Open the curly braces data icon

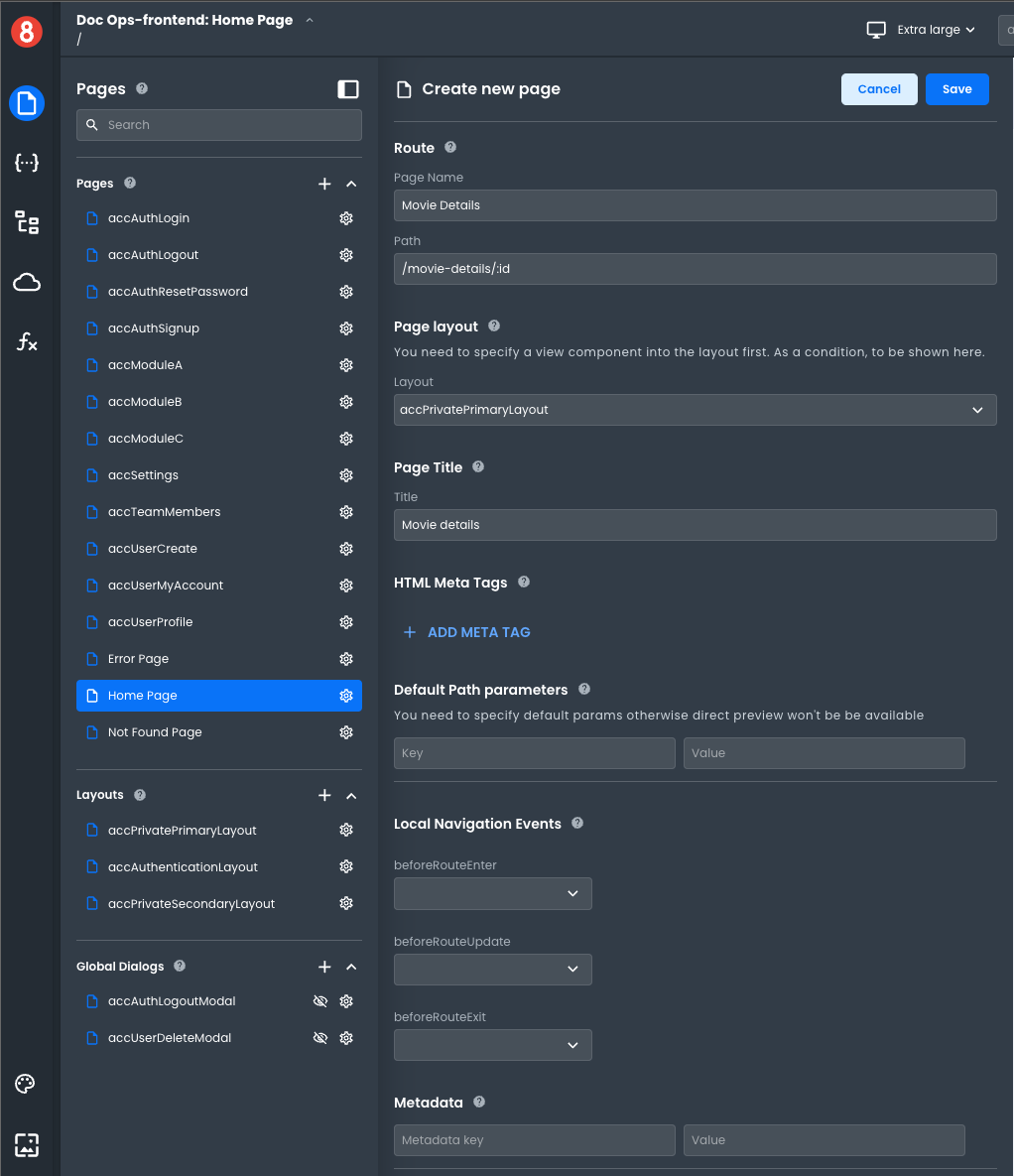(x=27, y=163)
